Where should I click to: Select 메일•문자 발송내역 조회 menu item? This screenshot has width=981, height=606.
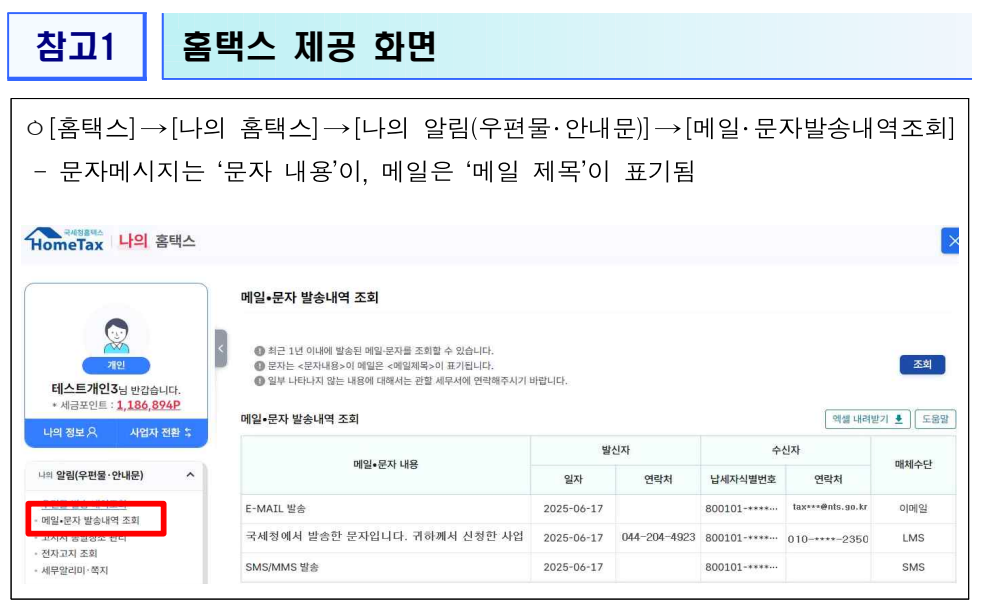coord(90,520)
